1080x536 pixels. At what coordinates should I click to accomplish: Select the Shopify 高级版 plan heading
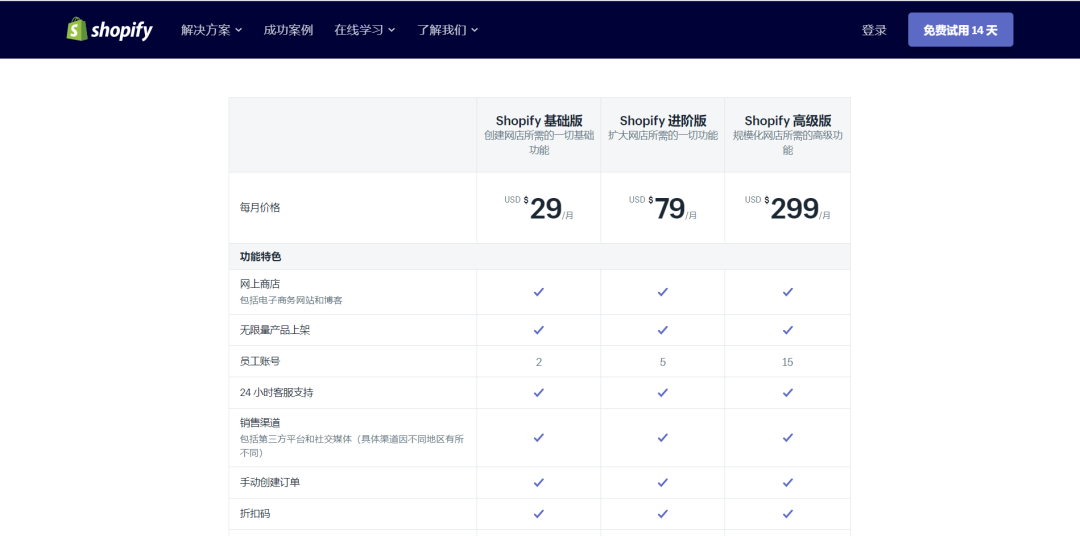pos(787,121)
